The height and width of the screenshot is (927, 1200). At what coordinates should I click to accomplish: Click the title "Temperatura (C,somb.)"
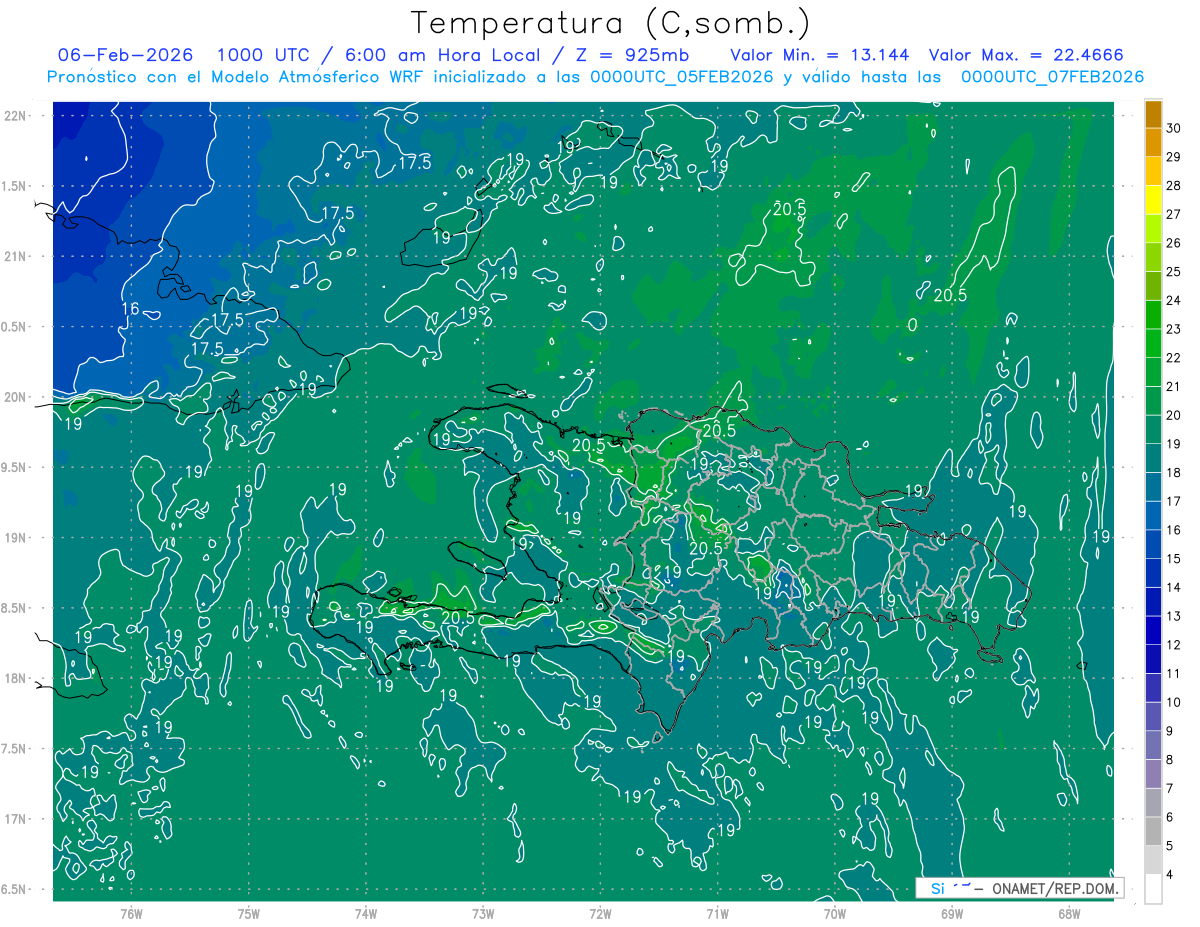coord(611,22)
